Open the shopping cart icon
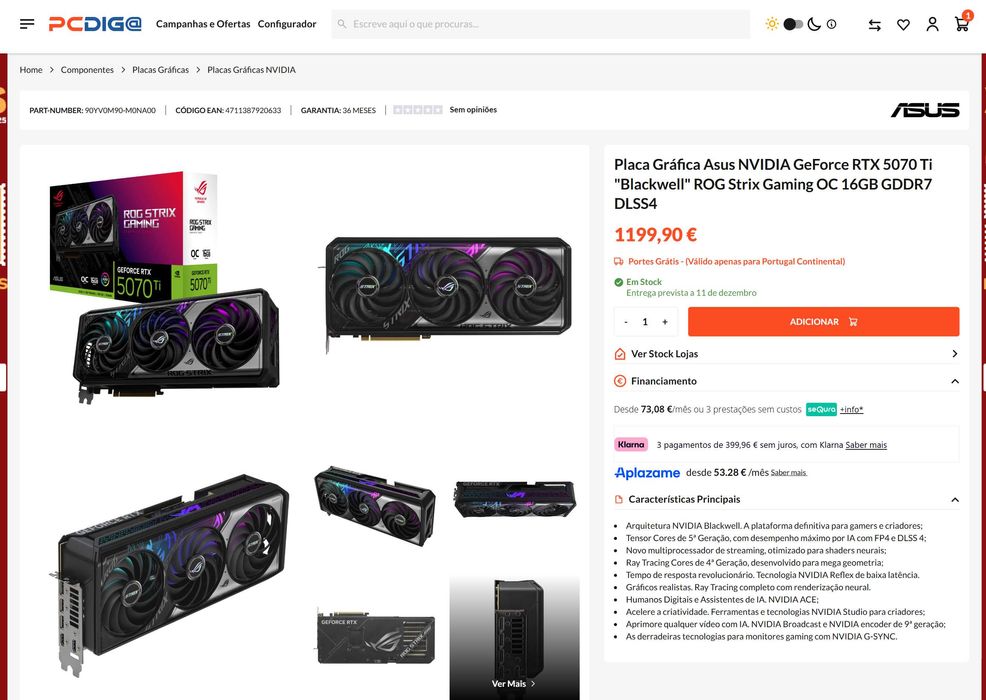This screenshot has width=986, height=700. click(x=961, y=24)
